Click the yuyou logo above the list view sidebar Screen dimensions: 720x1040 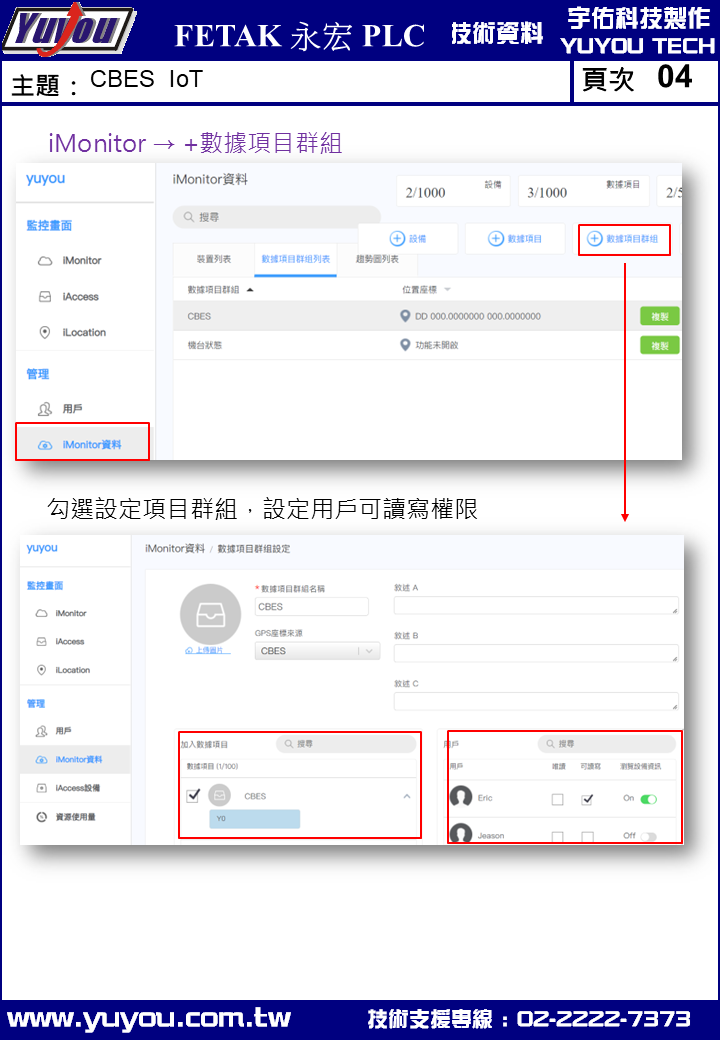pyautogui.click(x=46, y=178)
